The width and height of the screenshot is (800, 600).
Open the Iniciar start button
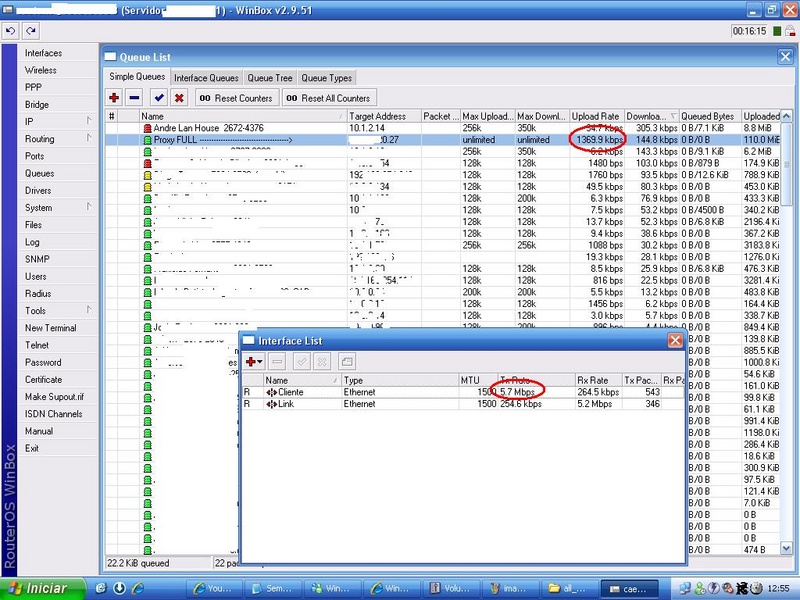42,589
